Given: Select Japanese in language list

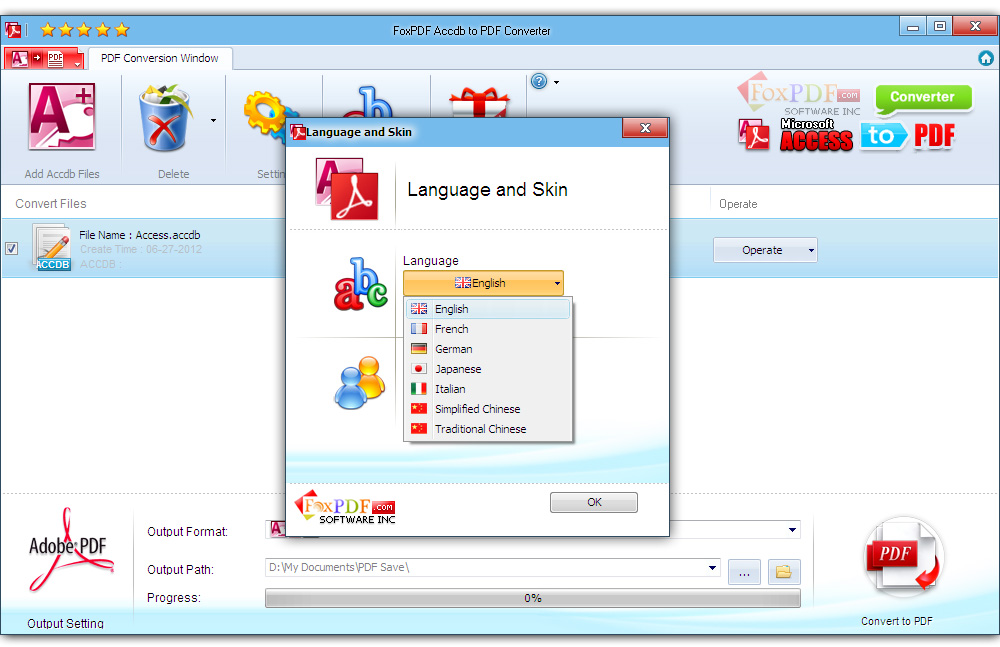Looking at the screenshot, I should pos(488,369).
